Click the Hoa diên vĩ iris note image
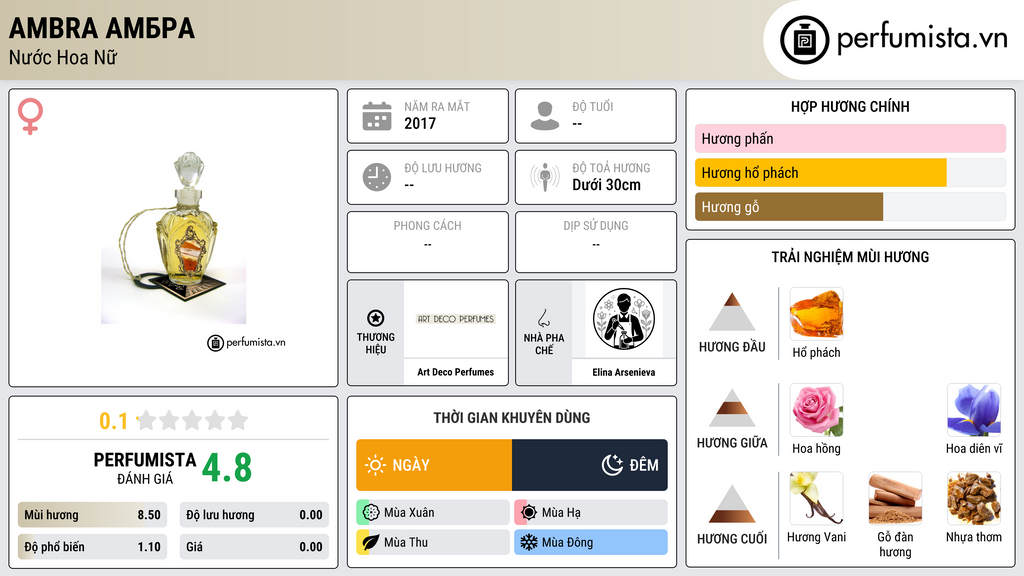 (x=974, y=410)
